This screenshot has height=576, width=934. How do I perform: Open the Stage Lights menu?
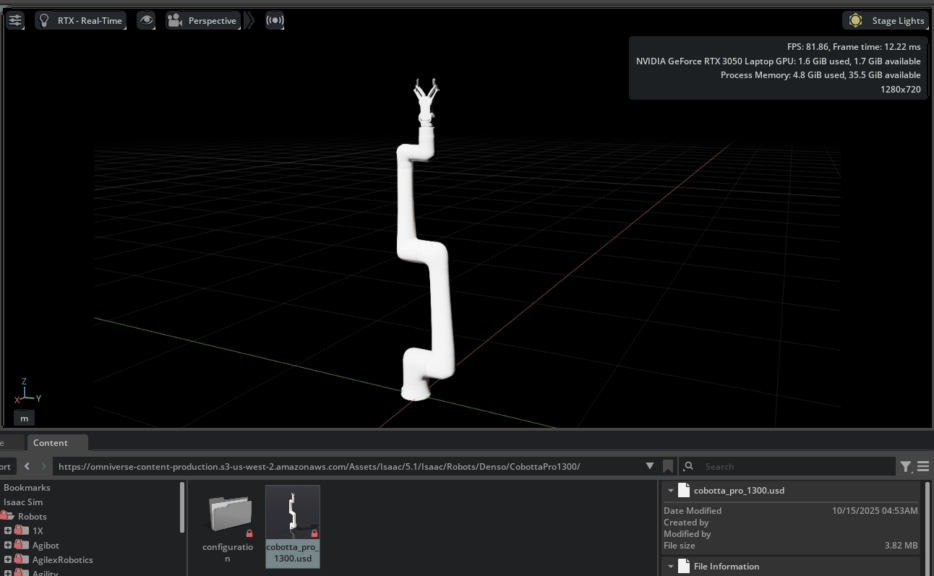[886, 20]
